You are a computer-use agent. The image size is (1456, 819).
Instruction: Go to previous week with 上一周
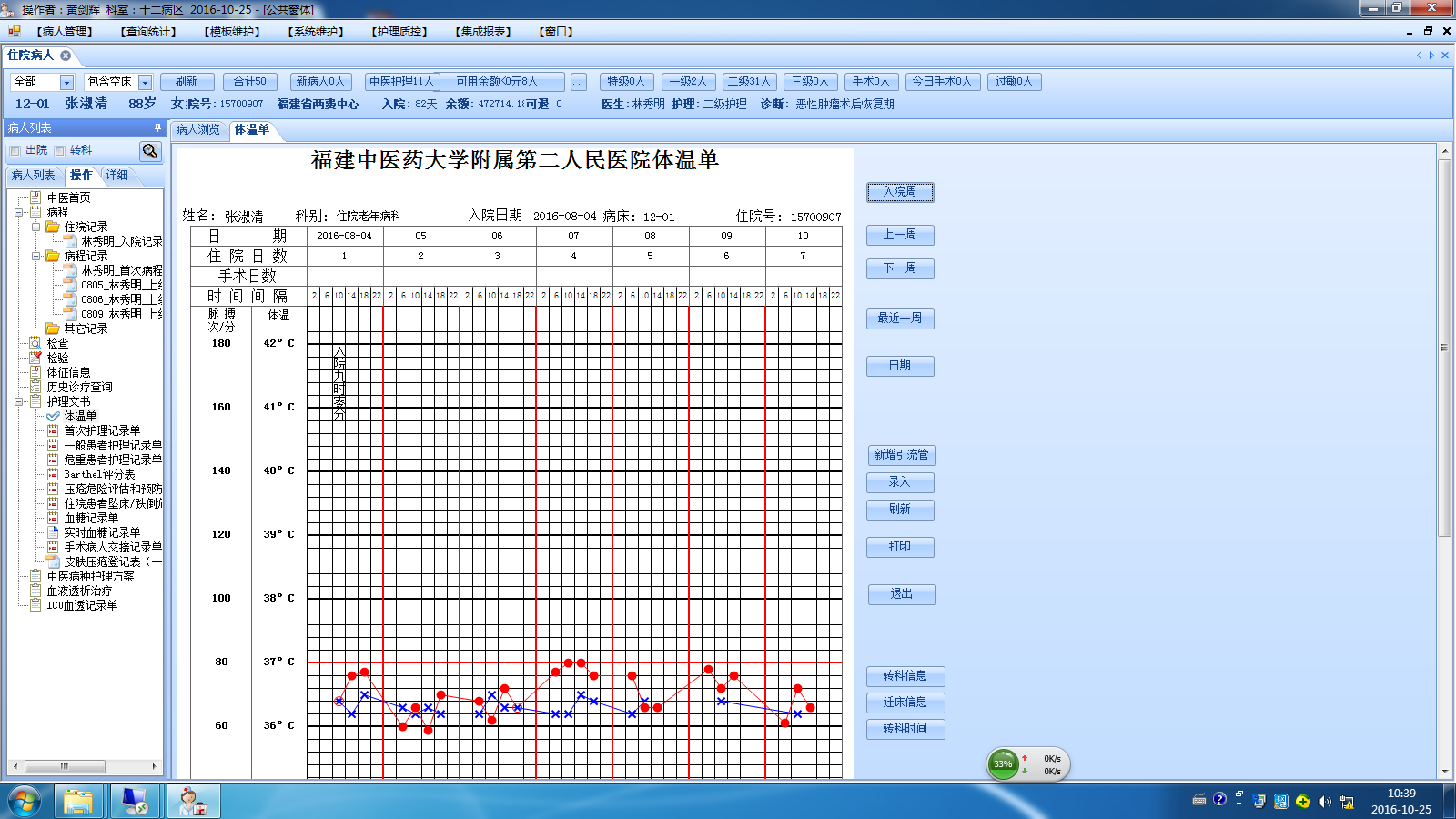(x=900, y=235)
